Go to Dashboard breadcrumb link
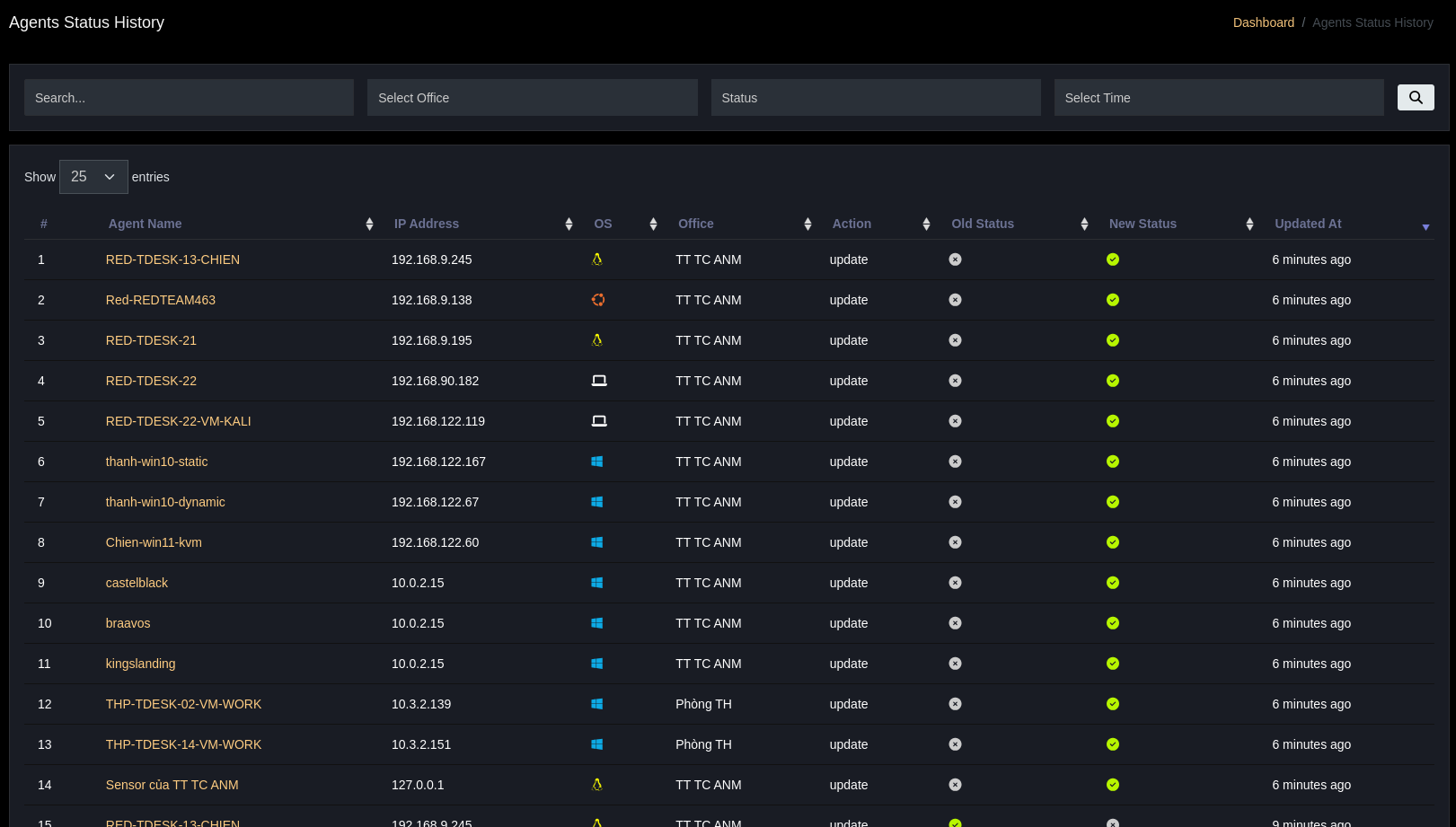This screenshot has height=827, width=1456. click(x=1263, y=22)
